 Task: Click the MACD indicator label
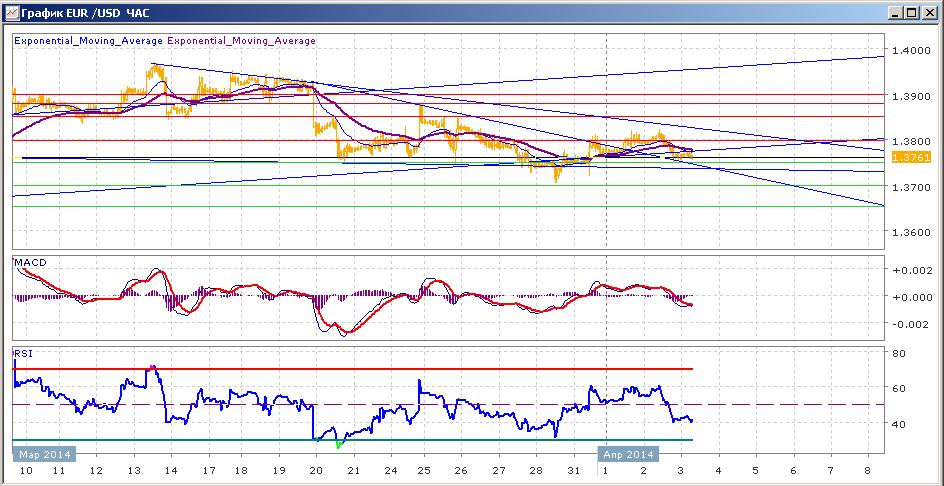pyautogui.click(x=30, y=263)
